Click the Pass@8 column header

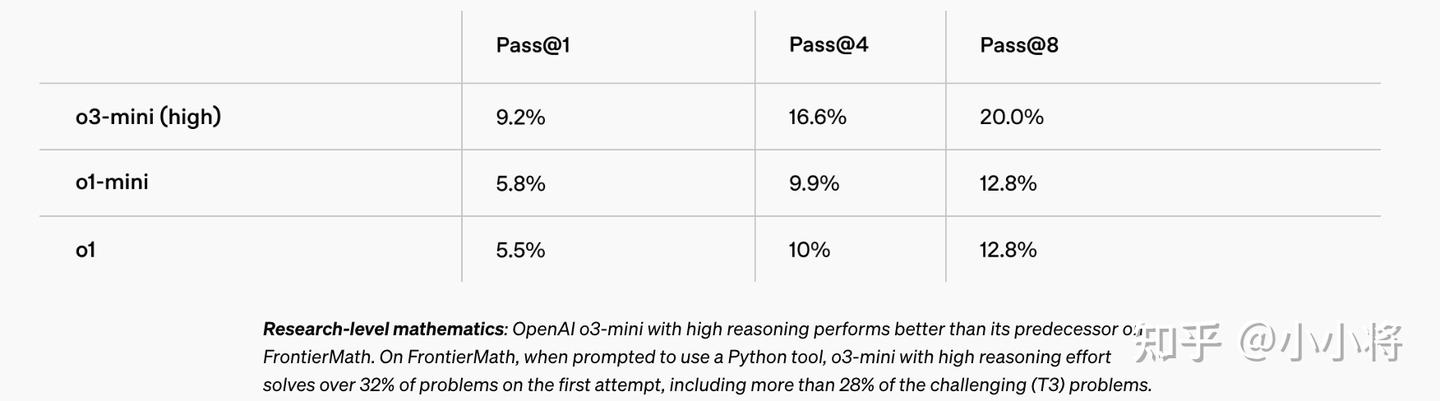(1019, 45)
